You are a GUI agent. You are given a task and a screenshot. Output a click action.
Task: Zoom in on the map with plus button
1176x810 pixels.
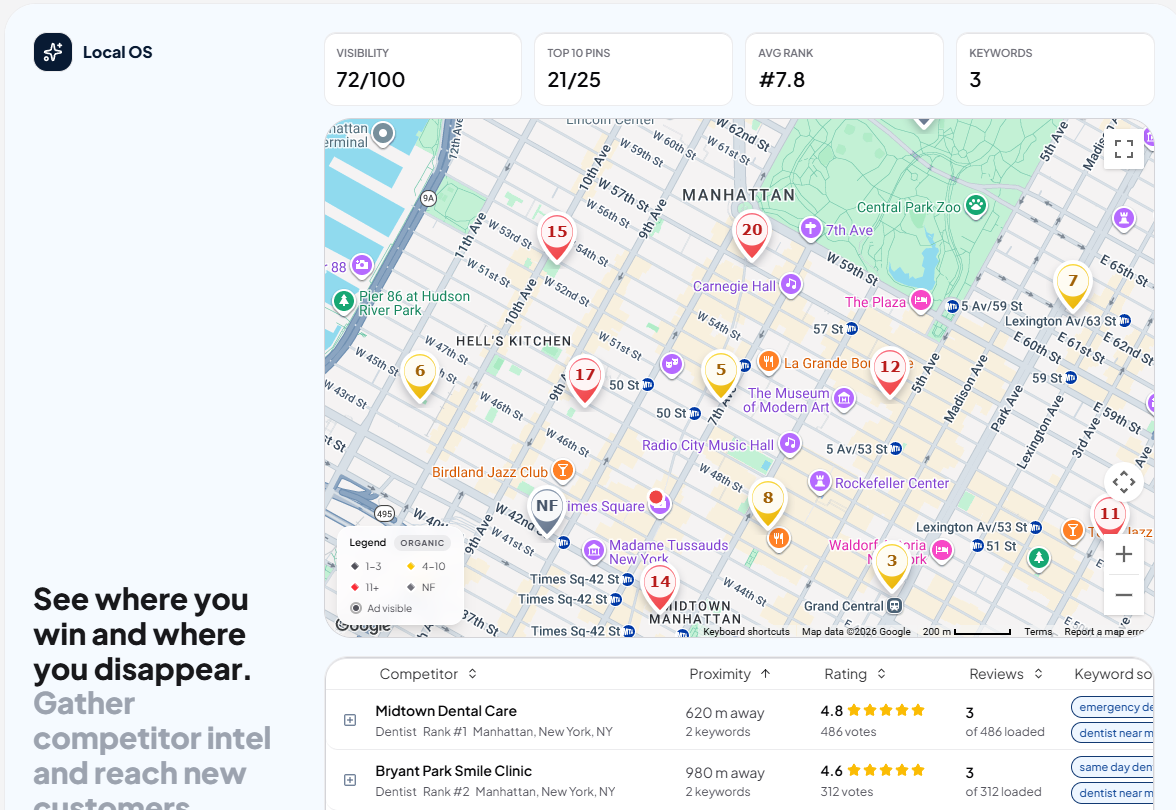1124,554
